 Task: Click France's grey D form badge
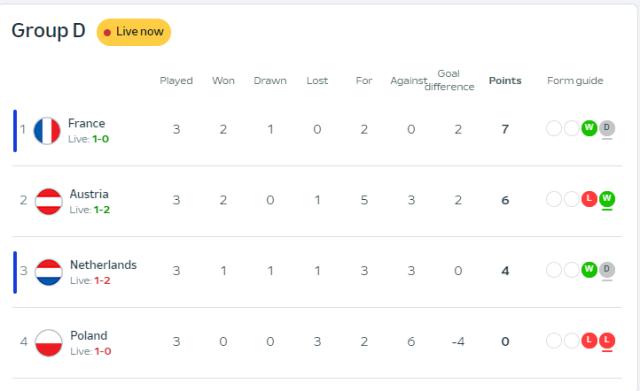(x=607, y=128)
